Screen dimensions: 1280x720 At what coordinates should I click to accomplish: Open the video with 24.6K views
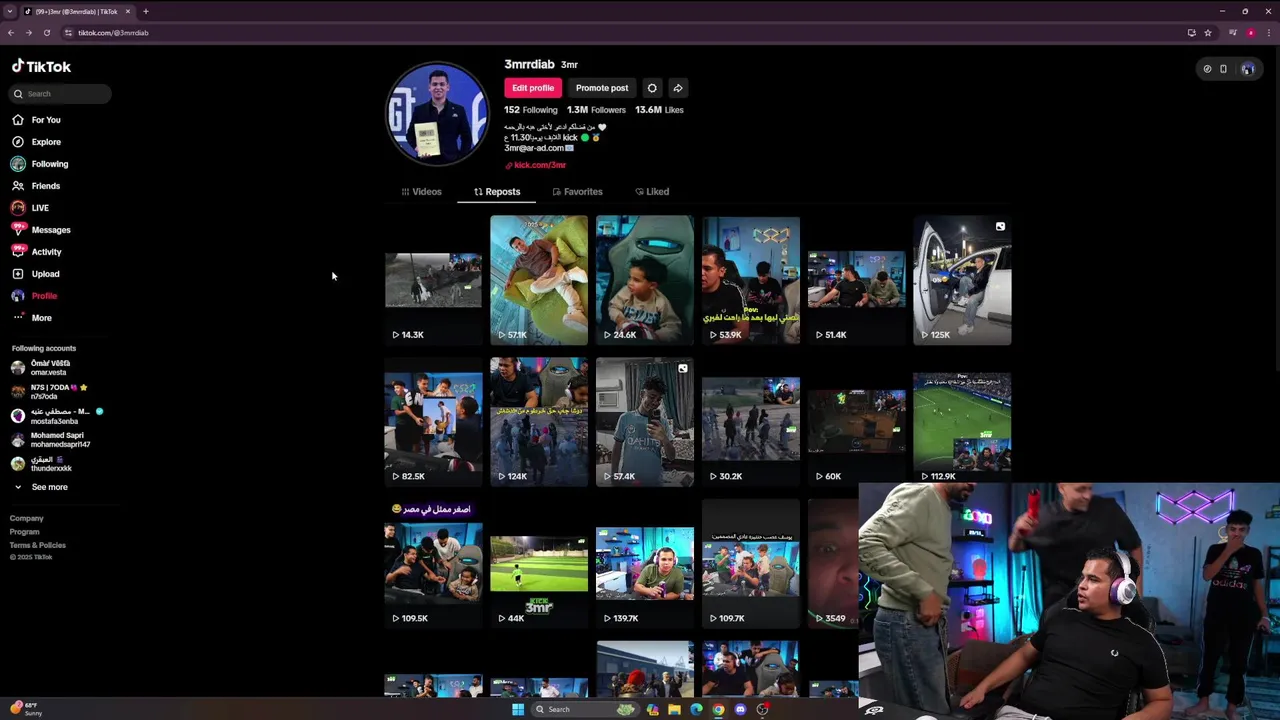645,280
